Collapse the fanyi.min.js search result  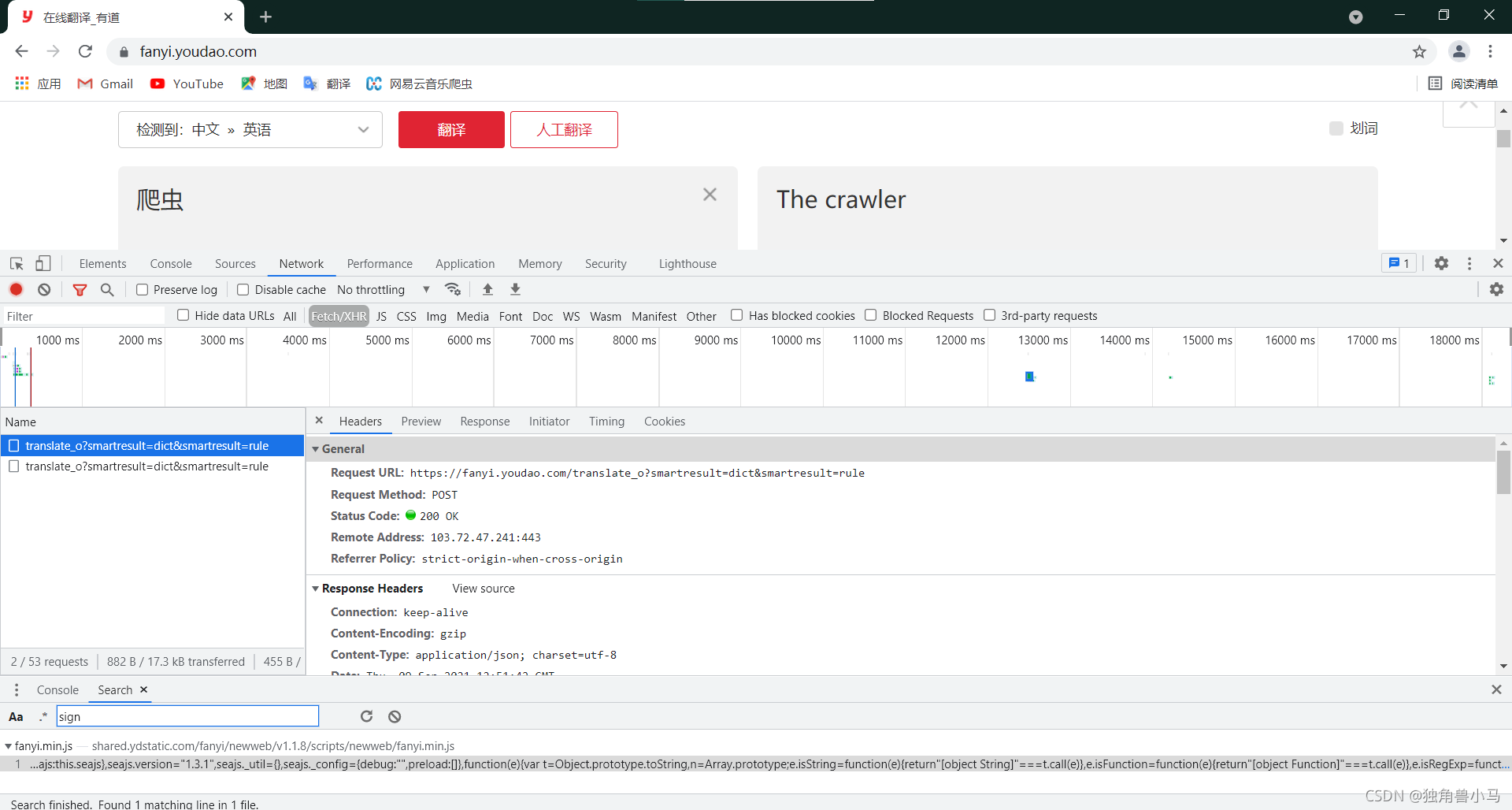pos(8,746)
